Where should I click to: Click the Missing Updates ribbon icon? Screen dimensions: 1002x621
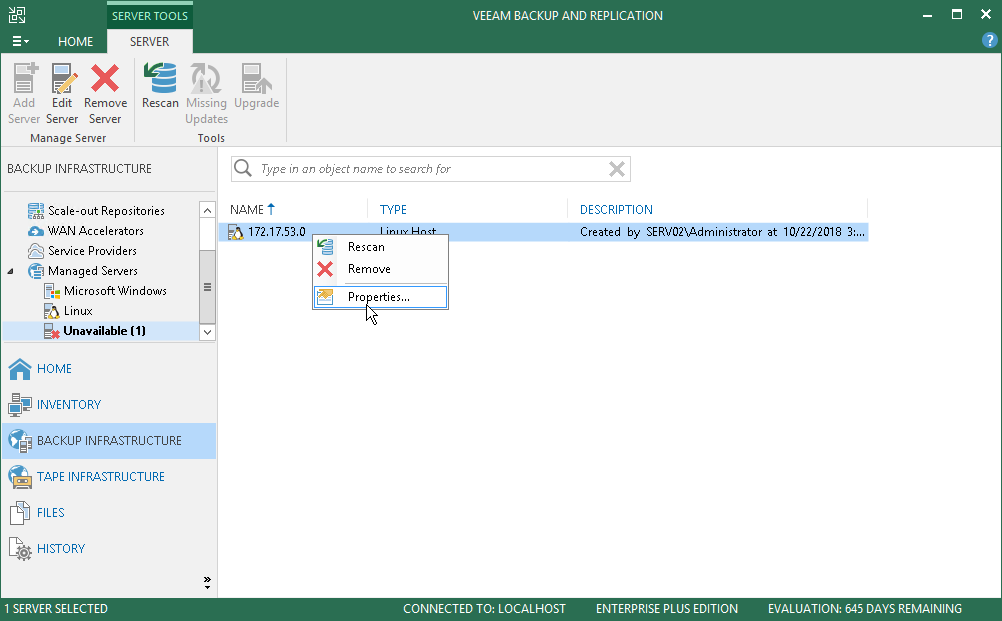click(x=205, y=78)
